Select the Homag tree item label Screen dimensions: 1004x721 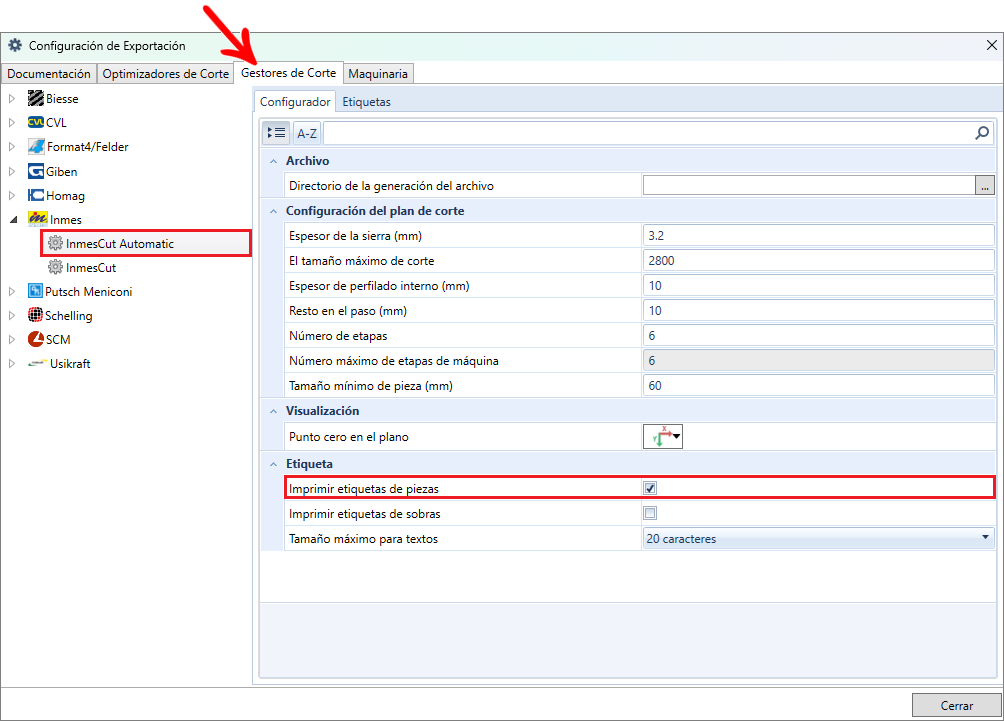(x=65, y=196)
